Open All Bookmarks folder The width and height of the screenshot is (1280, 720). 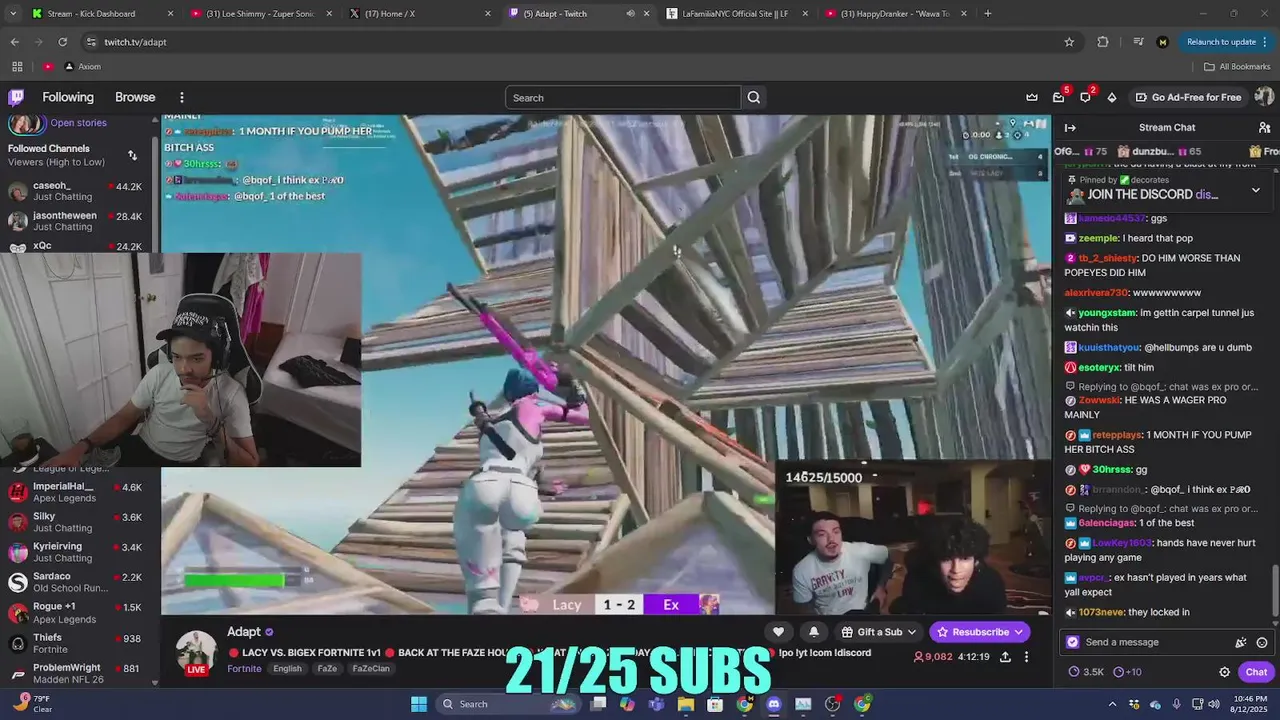point(1237,66)
